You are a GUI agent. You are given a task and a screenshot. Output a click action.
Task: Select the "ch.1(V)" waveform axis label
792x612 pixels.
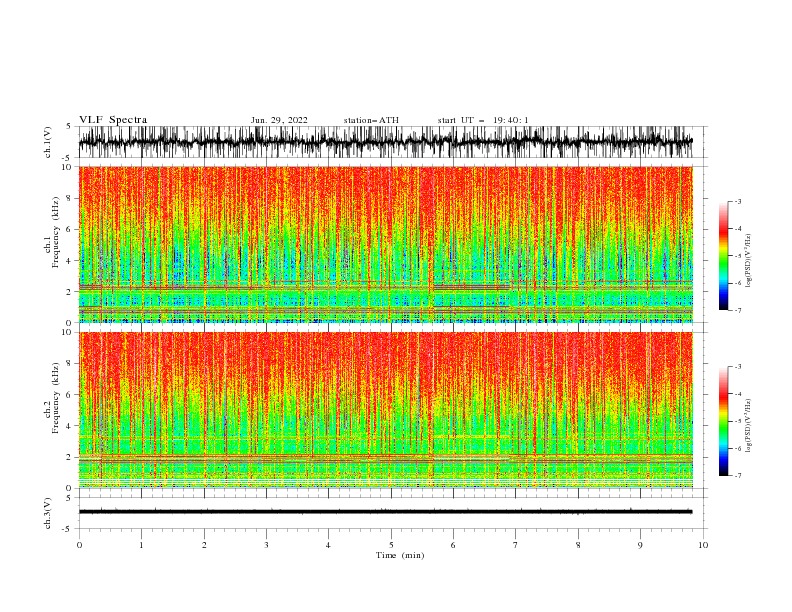coord(48,142)
